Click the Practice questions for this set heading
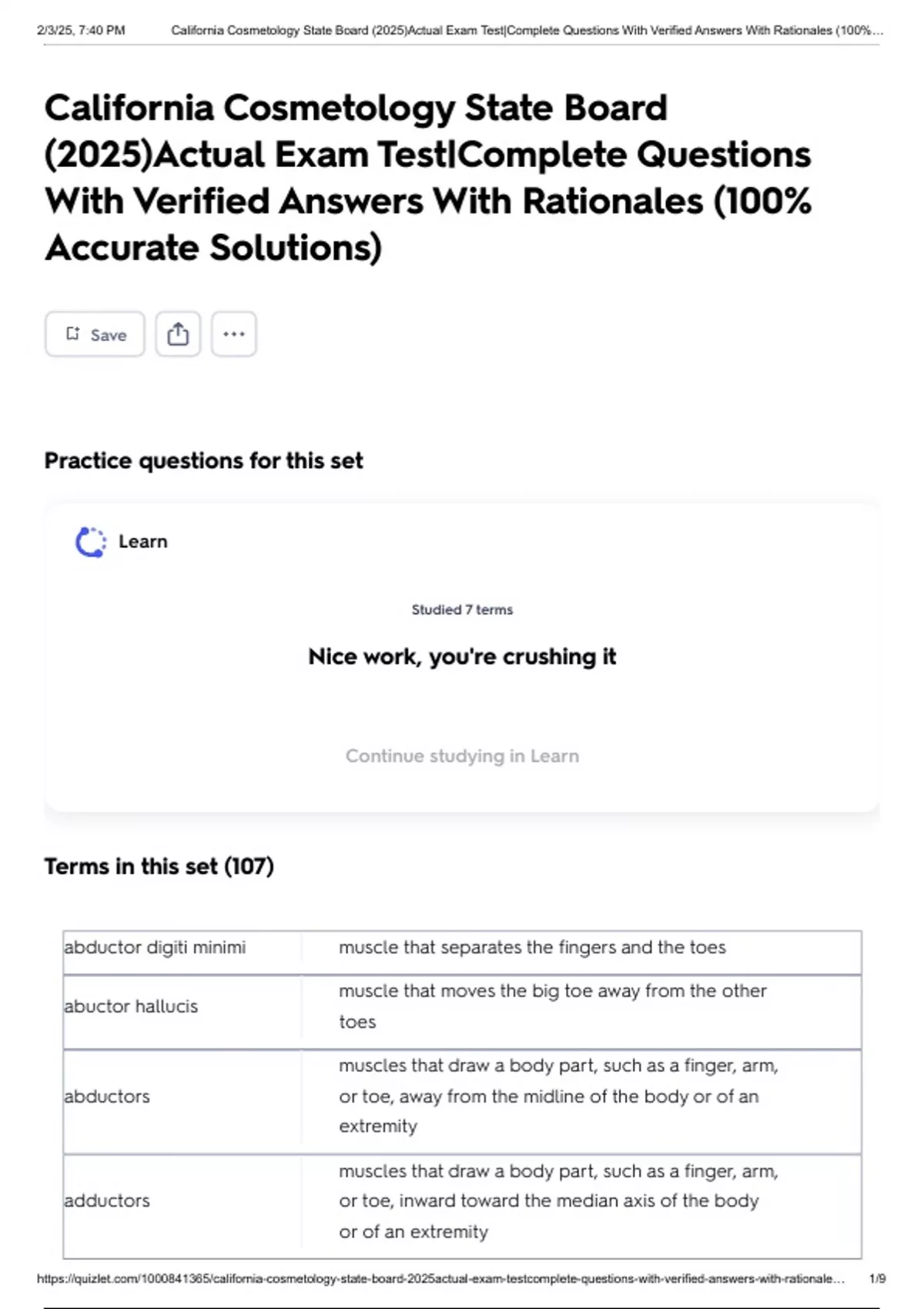Viewport: 924px width, 1309px height. click(204, 461)
